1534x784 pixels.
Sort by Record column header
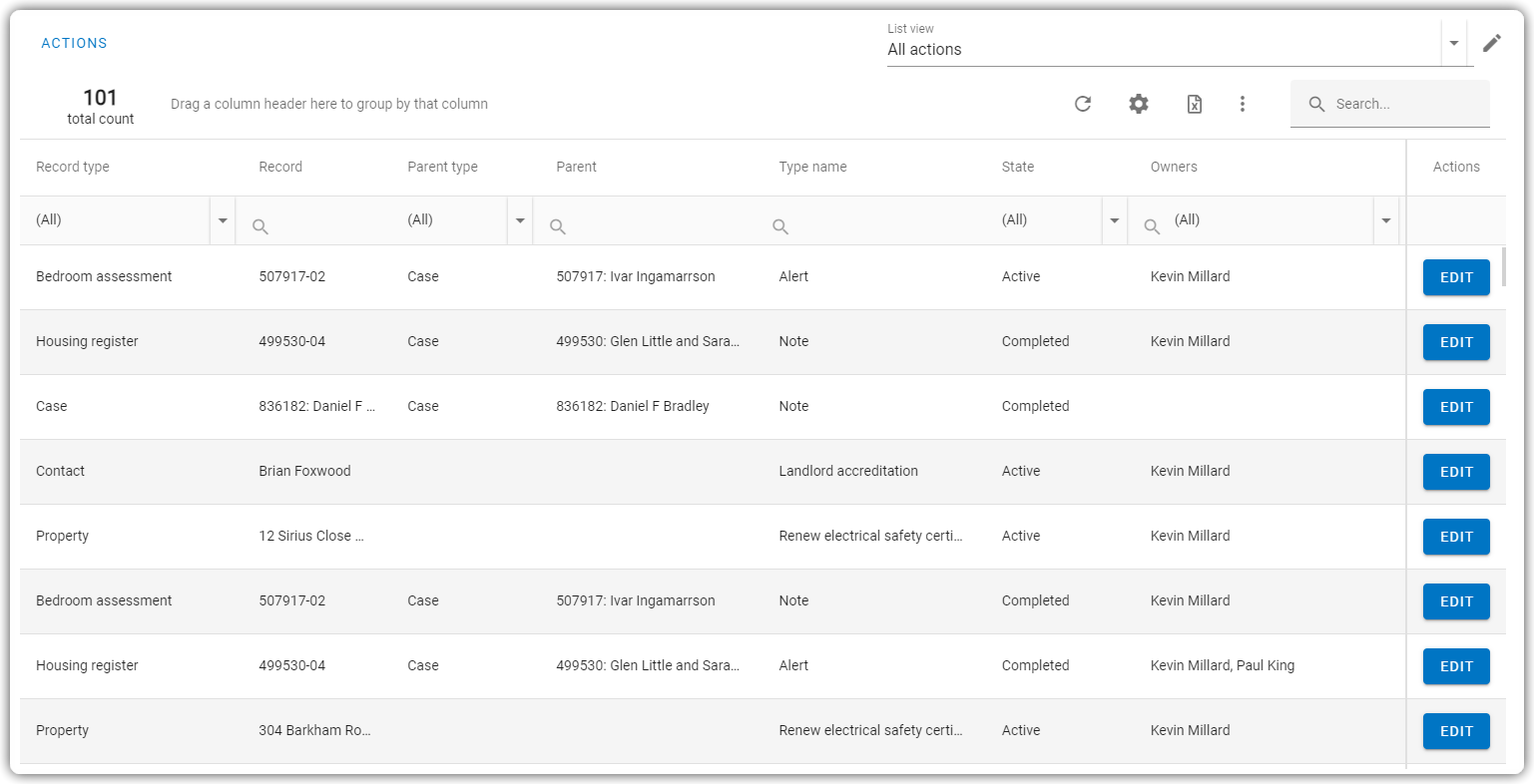click(280, 167)
